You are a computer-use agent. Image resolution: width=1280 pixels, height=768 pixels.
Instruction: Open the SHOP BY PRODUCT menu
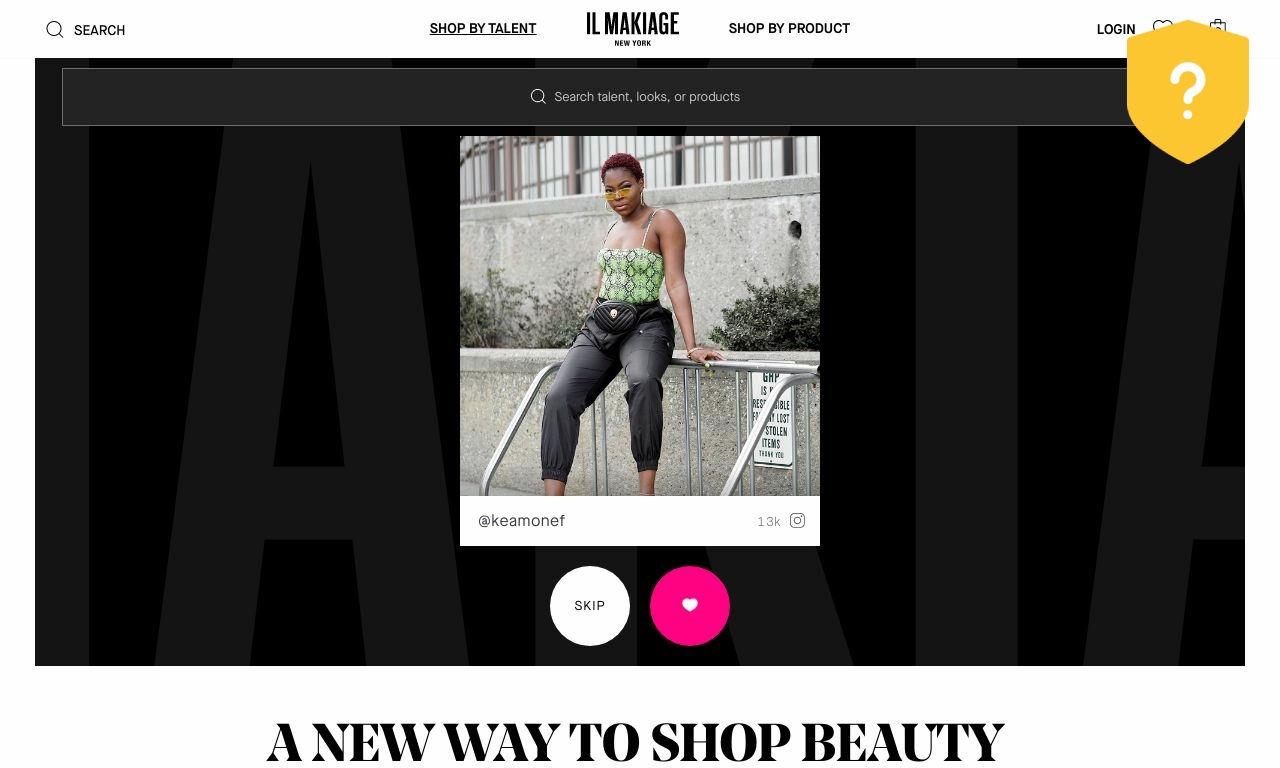789,28
